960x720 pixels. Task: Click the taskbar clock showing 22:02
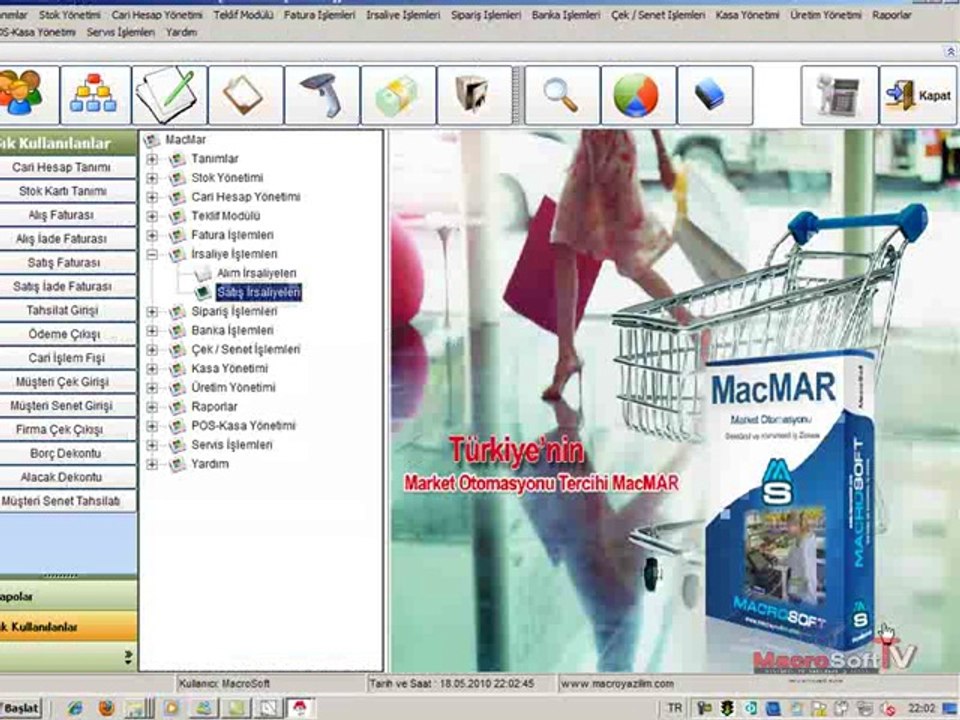[921, 708]
